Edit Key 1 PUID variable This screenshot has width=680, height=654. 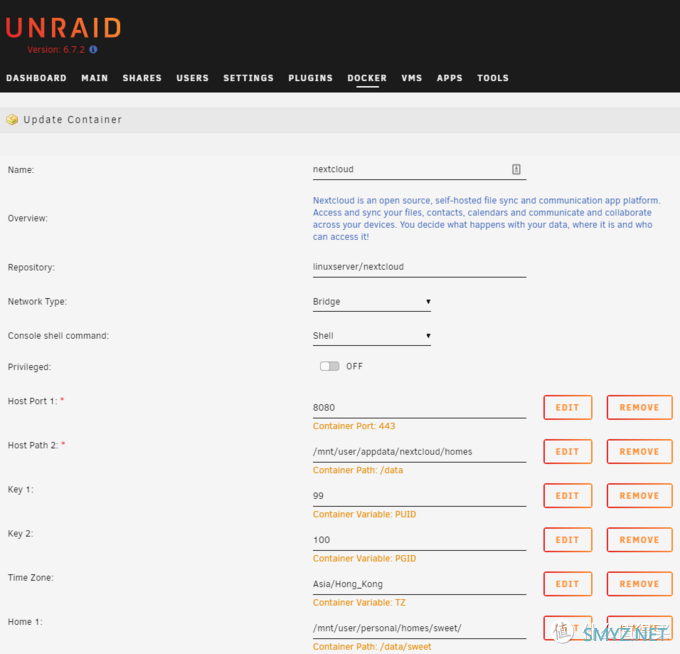pos(568,496)
